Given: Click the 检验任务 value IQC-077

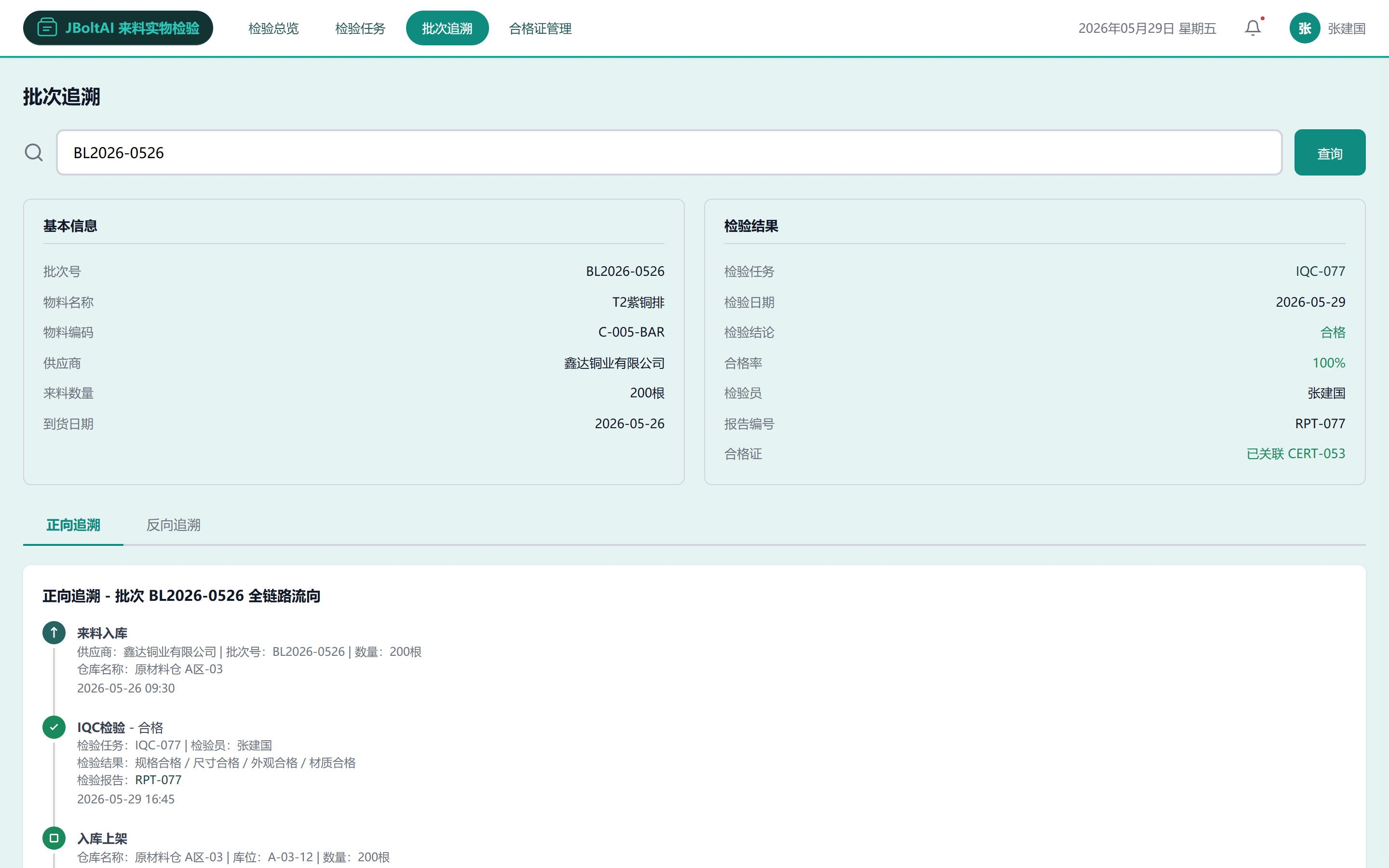Looking at the screenshot, I should (x=1320, y=271).
